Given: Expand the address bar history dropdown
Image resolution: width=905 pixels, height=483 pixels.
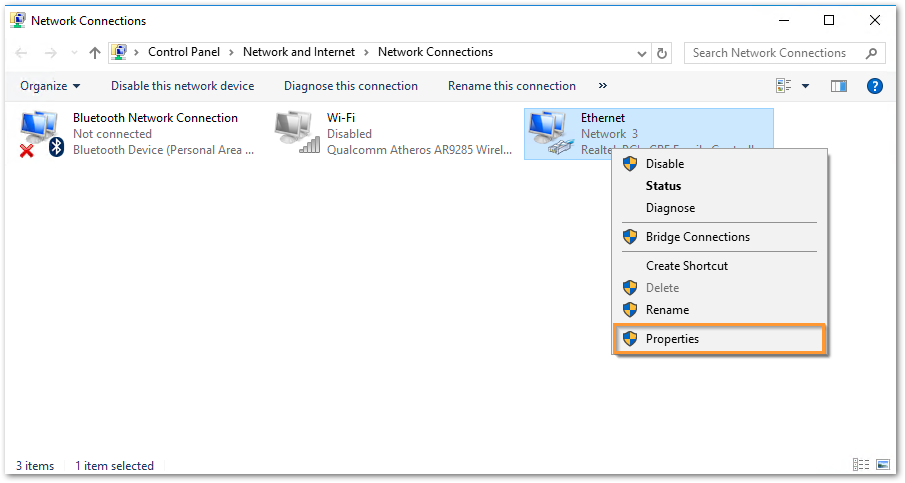Looking at the screenshot, I should point(640,53).
